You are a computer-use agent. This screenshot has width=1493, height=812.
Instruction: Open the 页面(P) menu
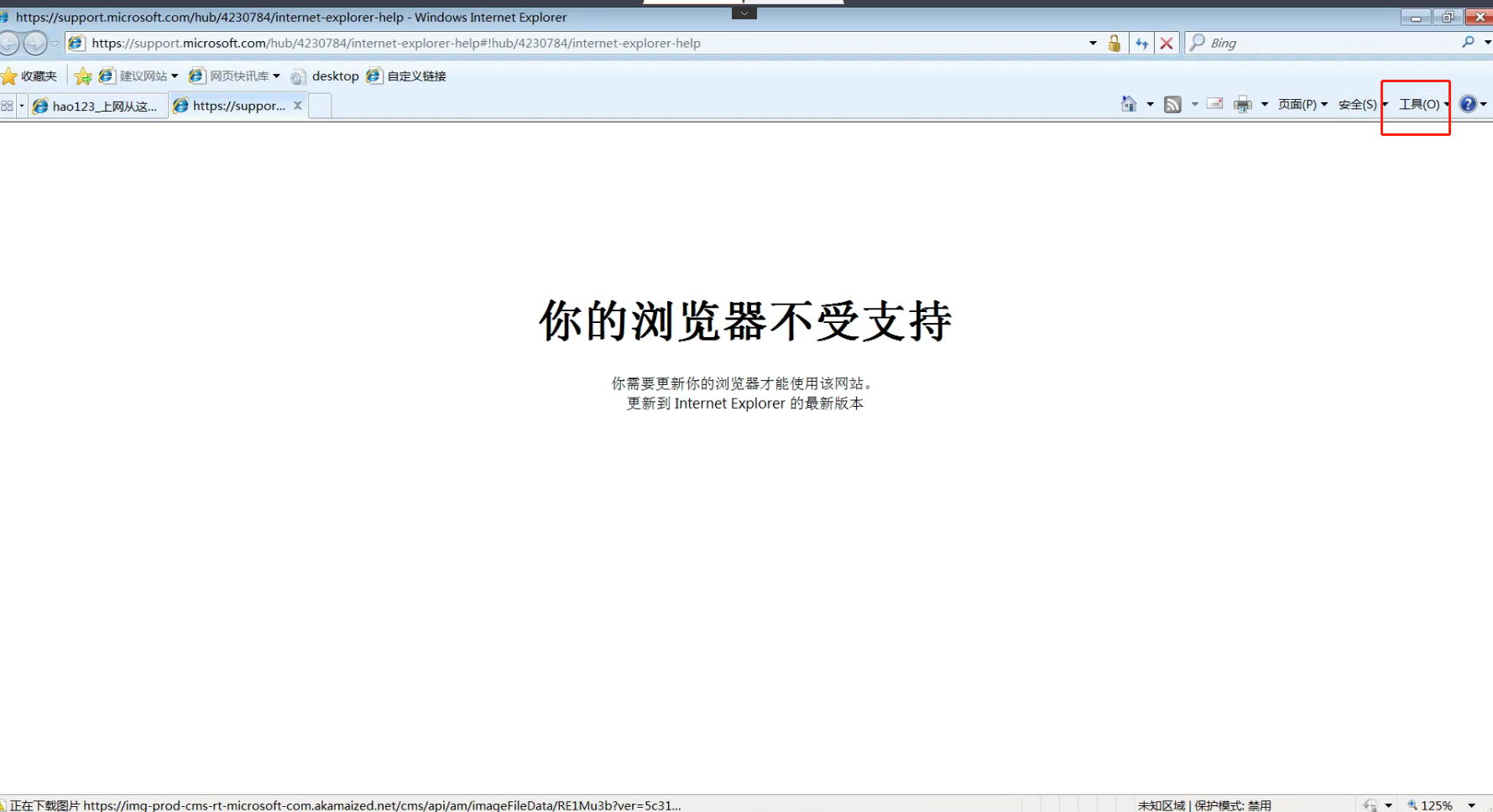(x=1302, y=104)
